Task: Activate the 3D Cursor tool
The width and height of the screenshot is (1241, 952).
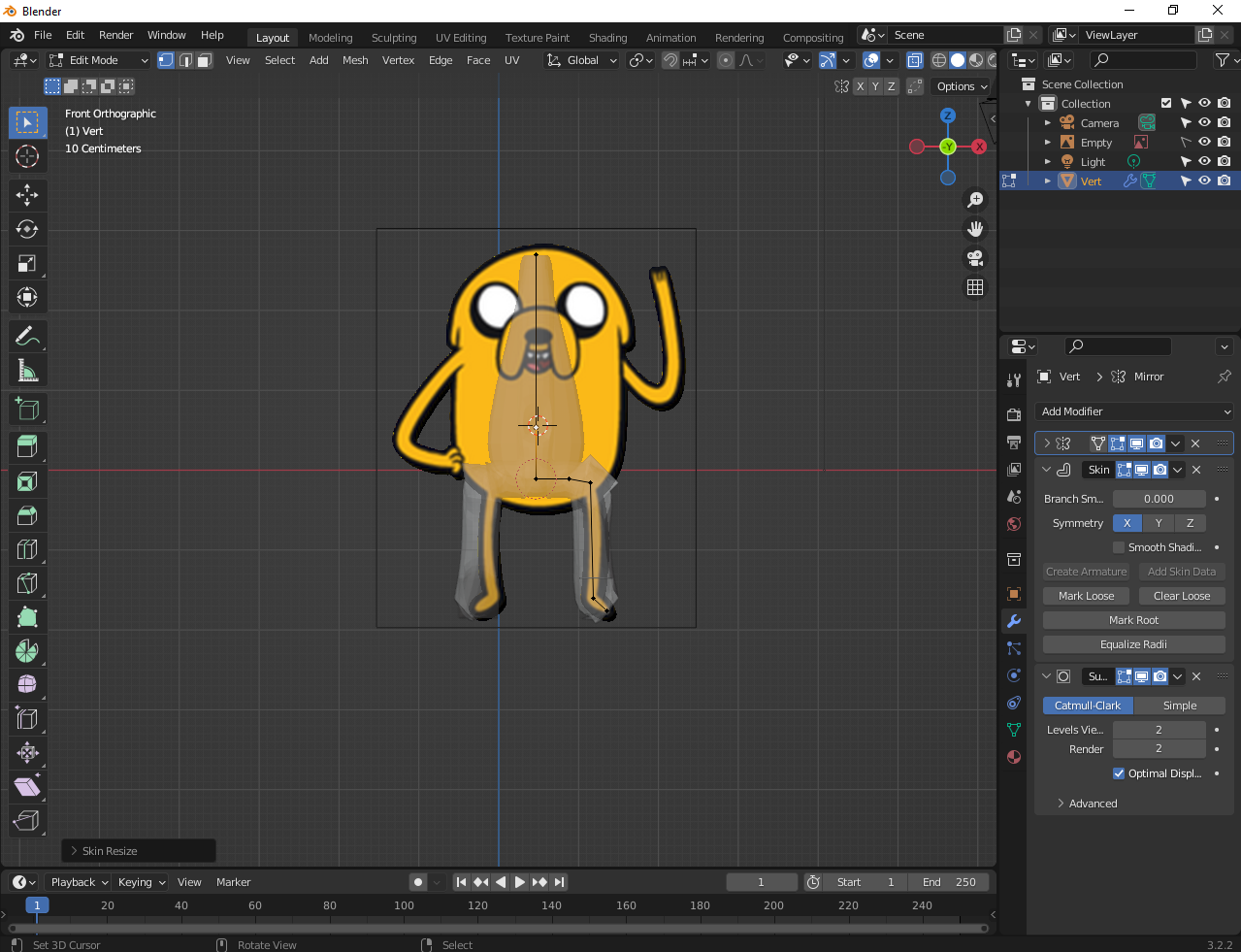Action: click(27, 156)
